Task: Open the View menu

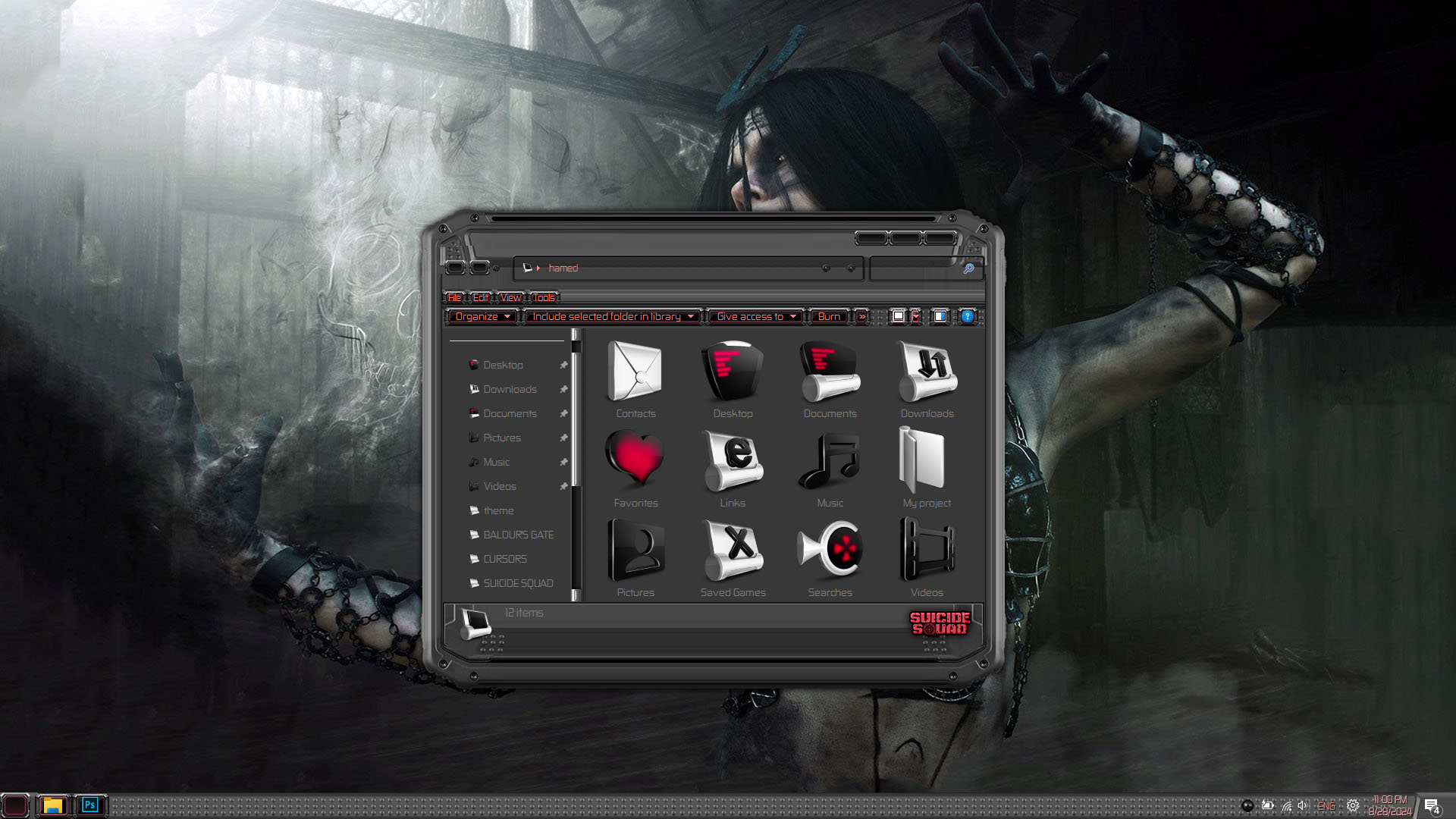Action: point(510,297)
